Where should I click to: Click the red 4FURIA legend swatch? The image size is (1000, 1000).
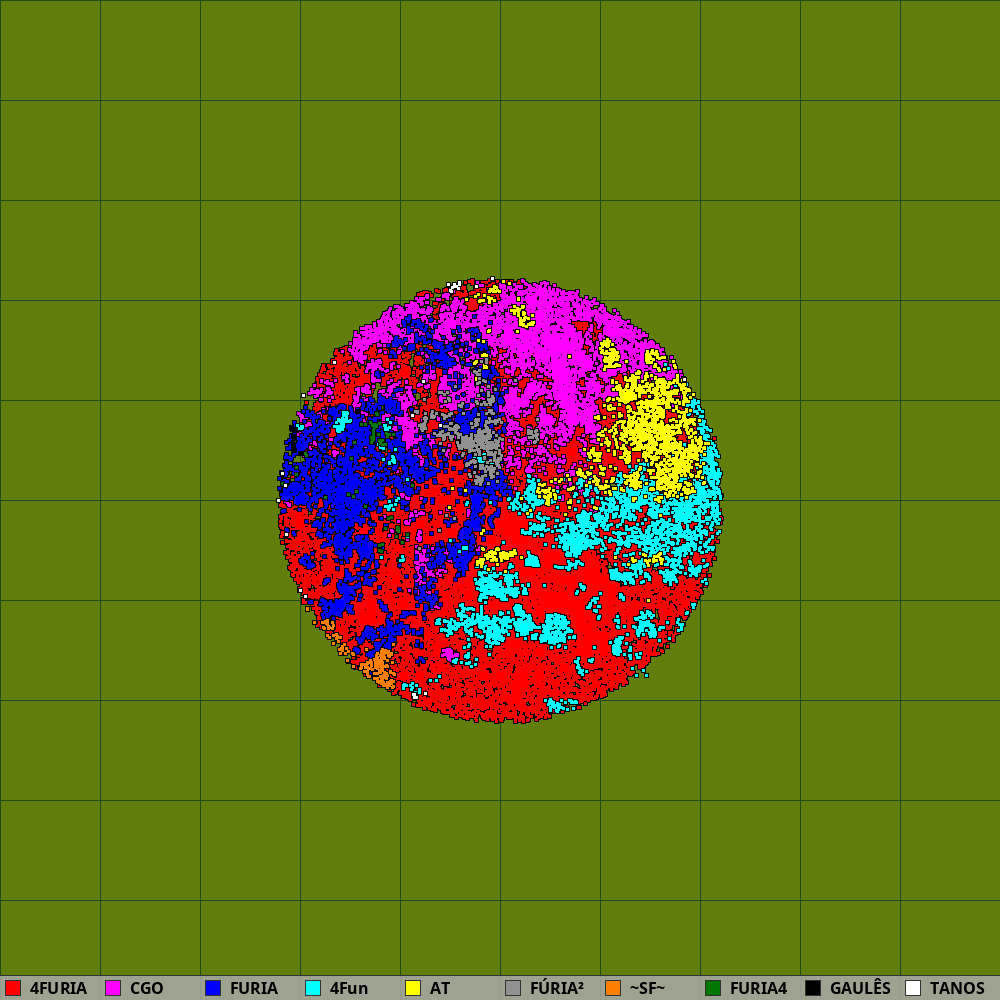13,988
